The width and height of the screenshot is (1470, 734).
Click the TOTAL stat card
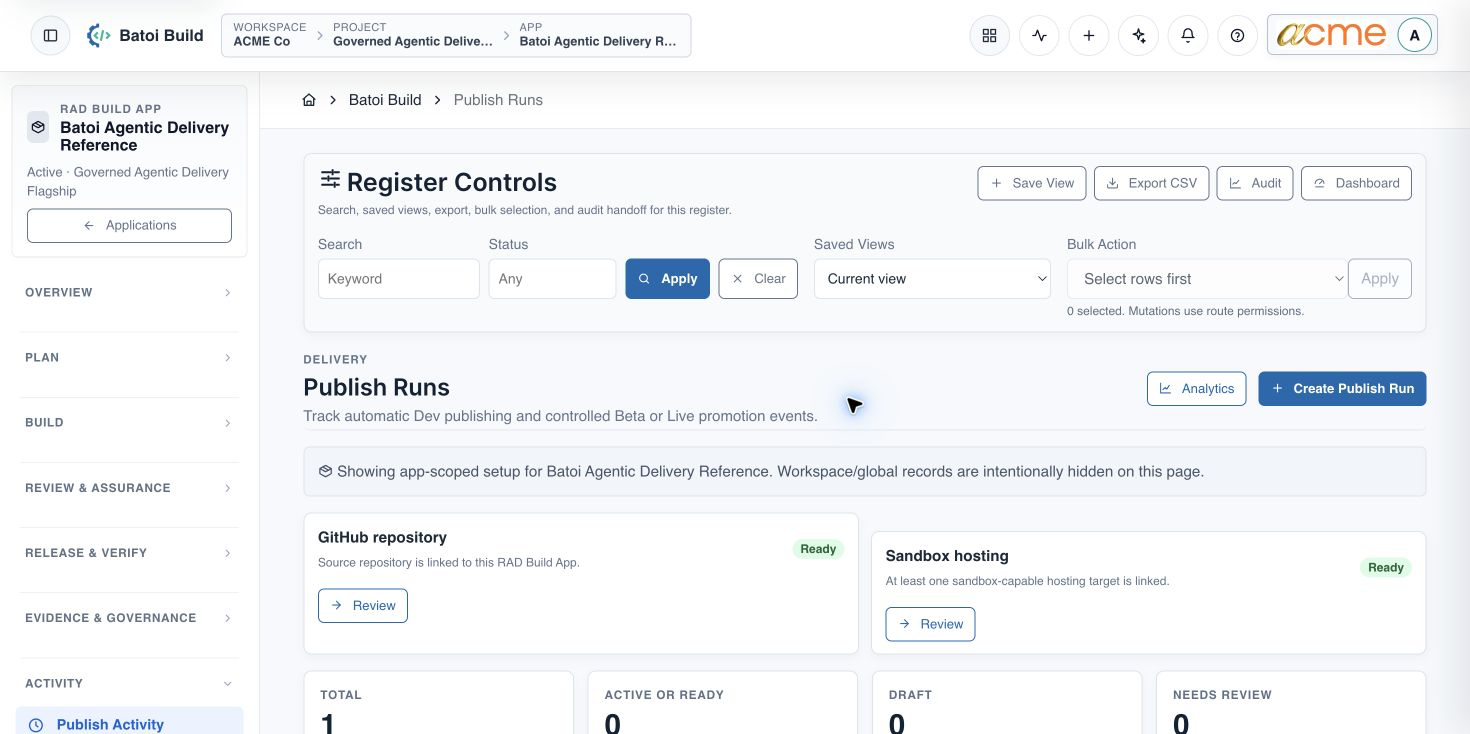coord(439,703)
